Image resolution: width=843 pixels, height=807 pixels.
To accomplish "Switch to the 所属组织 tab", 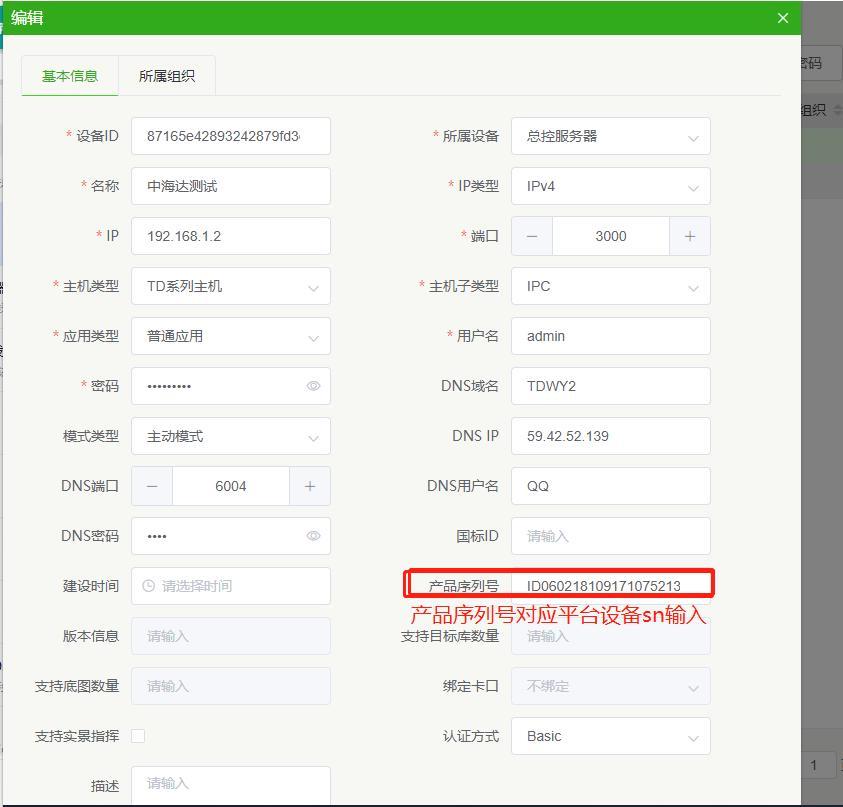I will pos(167,76).
